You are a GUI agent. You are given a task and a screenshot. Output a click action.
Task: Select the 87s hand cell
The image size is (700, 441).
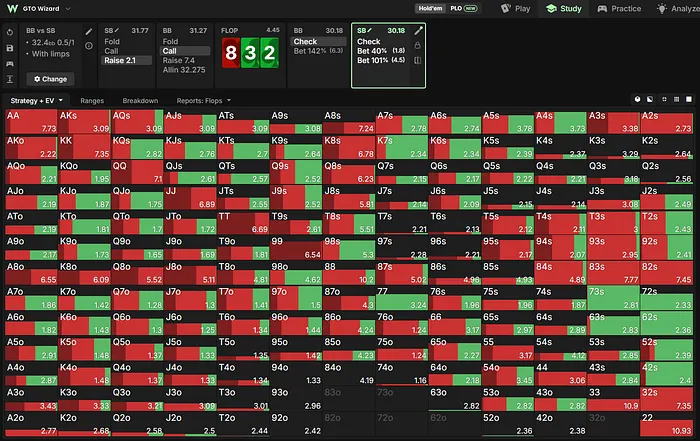point(402,273)
